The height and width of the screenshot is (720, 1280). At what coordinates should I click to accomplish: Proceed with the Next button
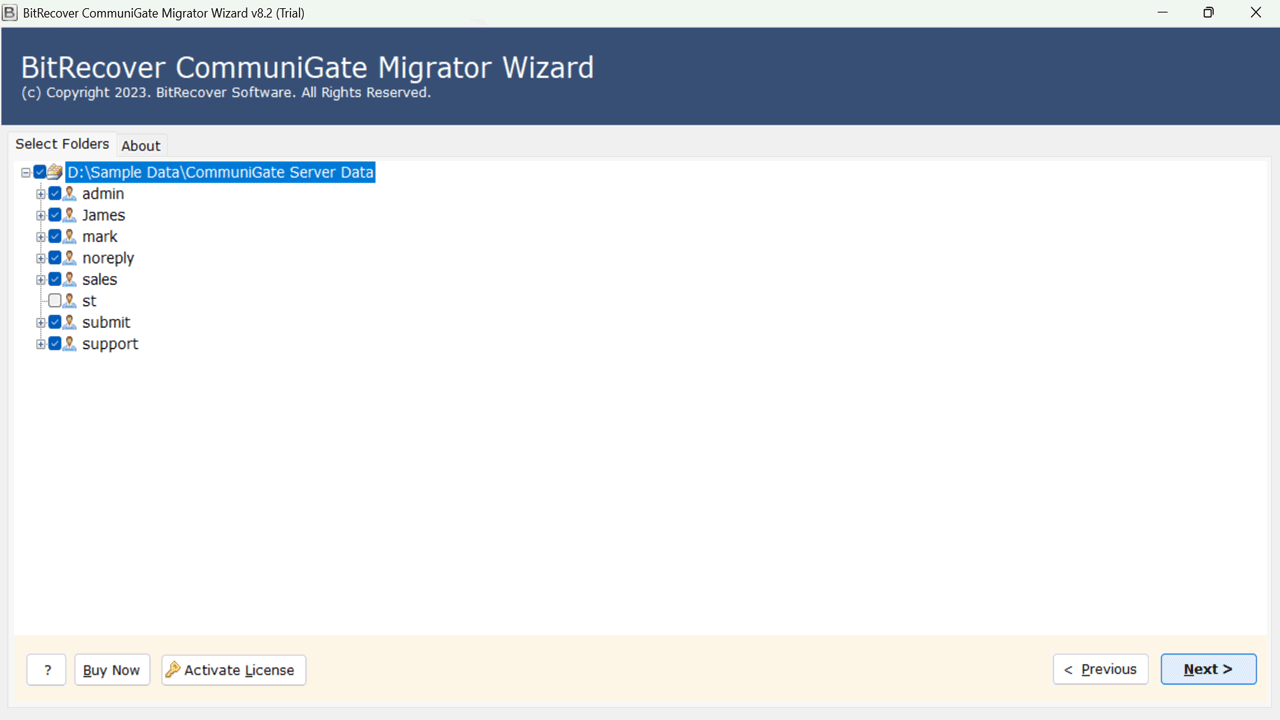1208,669
